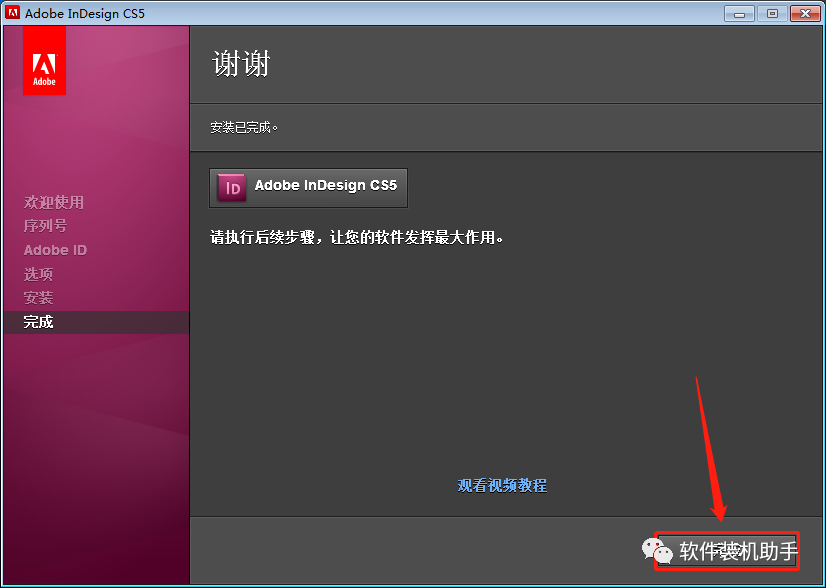Screen dimensions: 826x588
Task: Maximize the Adobe InDesign CS5 installer window
Action: [x=772, y=14]
